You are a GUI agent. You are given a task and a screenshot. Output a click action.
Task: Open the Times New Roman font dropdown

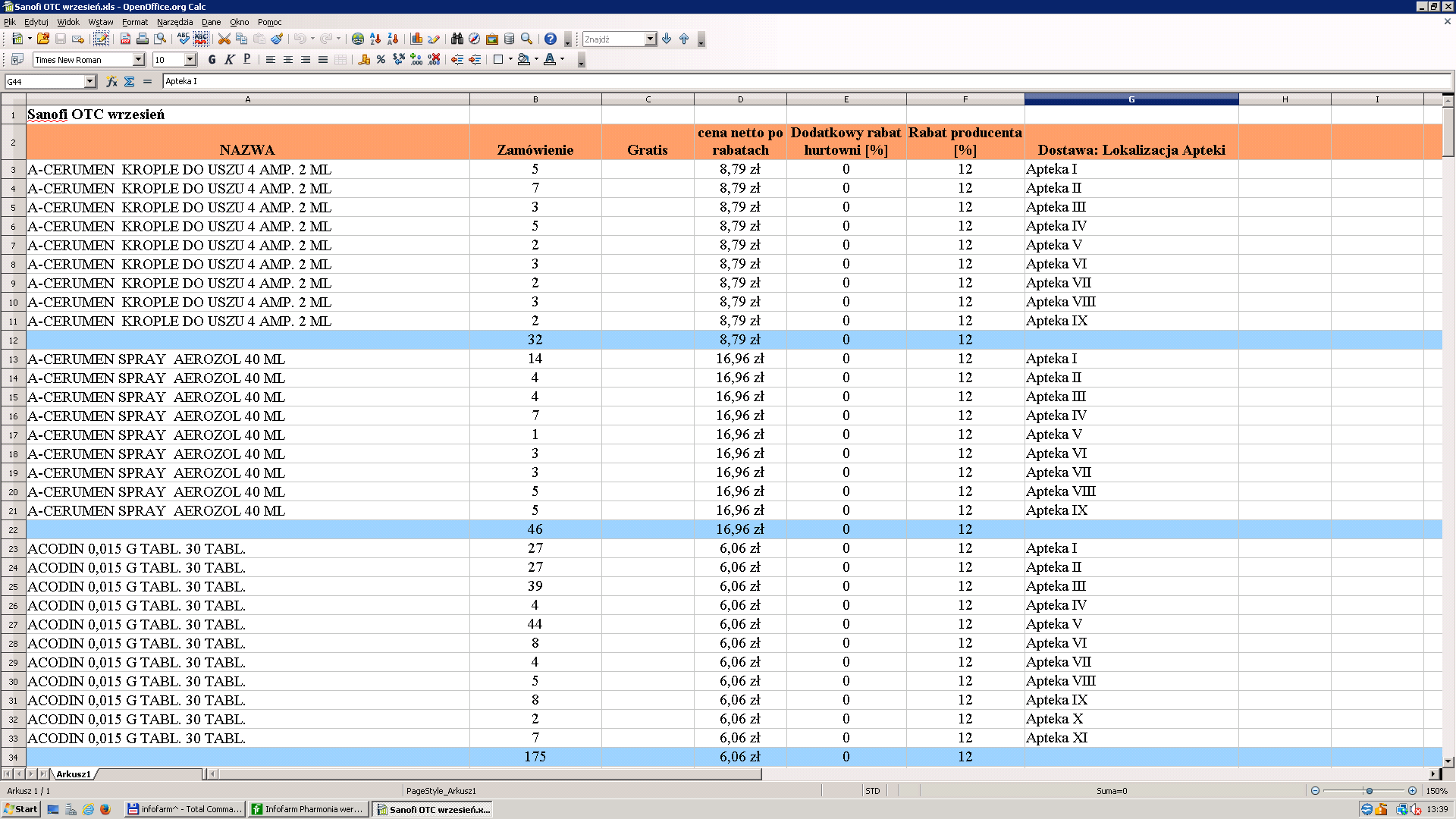tap(139, 59)
